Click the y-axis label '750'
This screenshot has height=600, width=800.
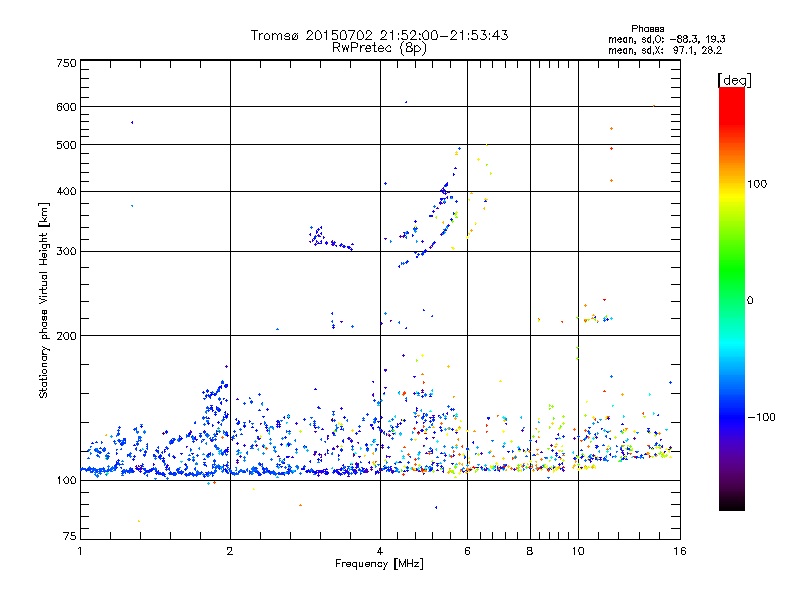pos(67,63)
